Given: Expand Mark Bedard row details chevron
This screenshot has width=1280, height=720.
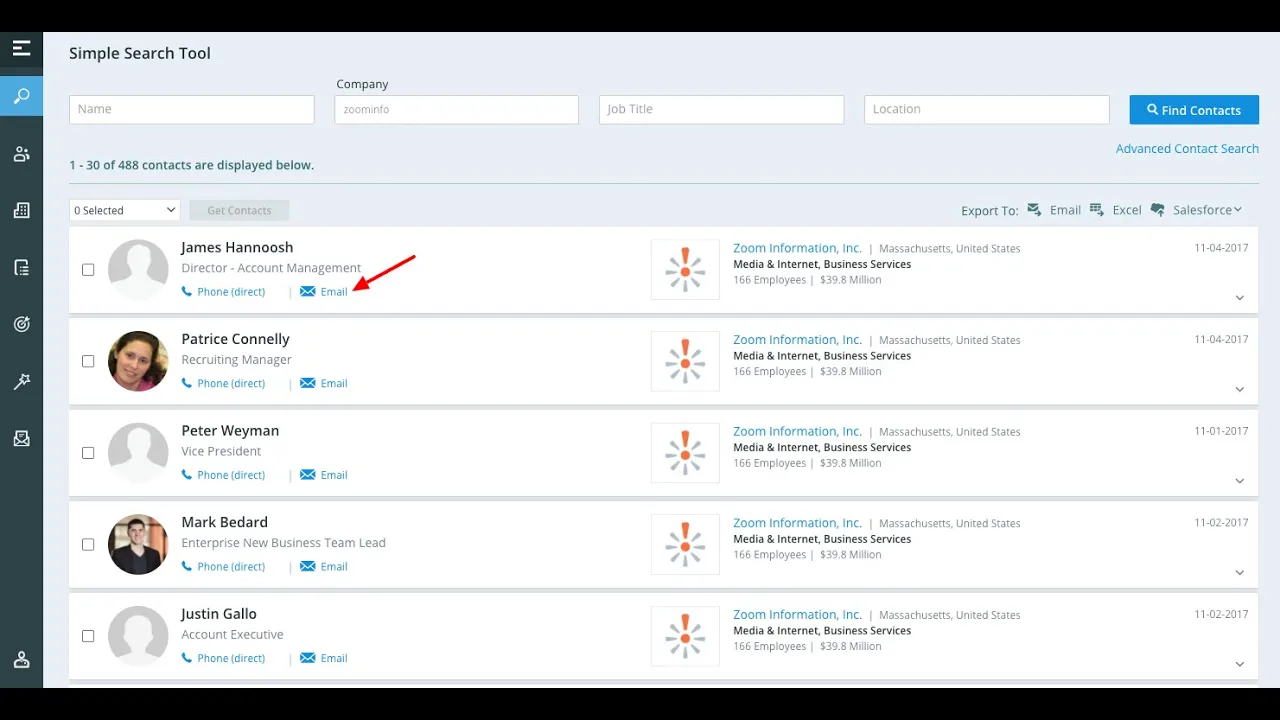Looking at the screenshot, I should click(x=1239, y=572).
